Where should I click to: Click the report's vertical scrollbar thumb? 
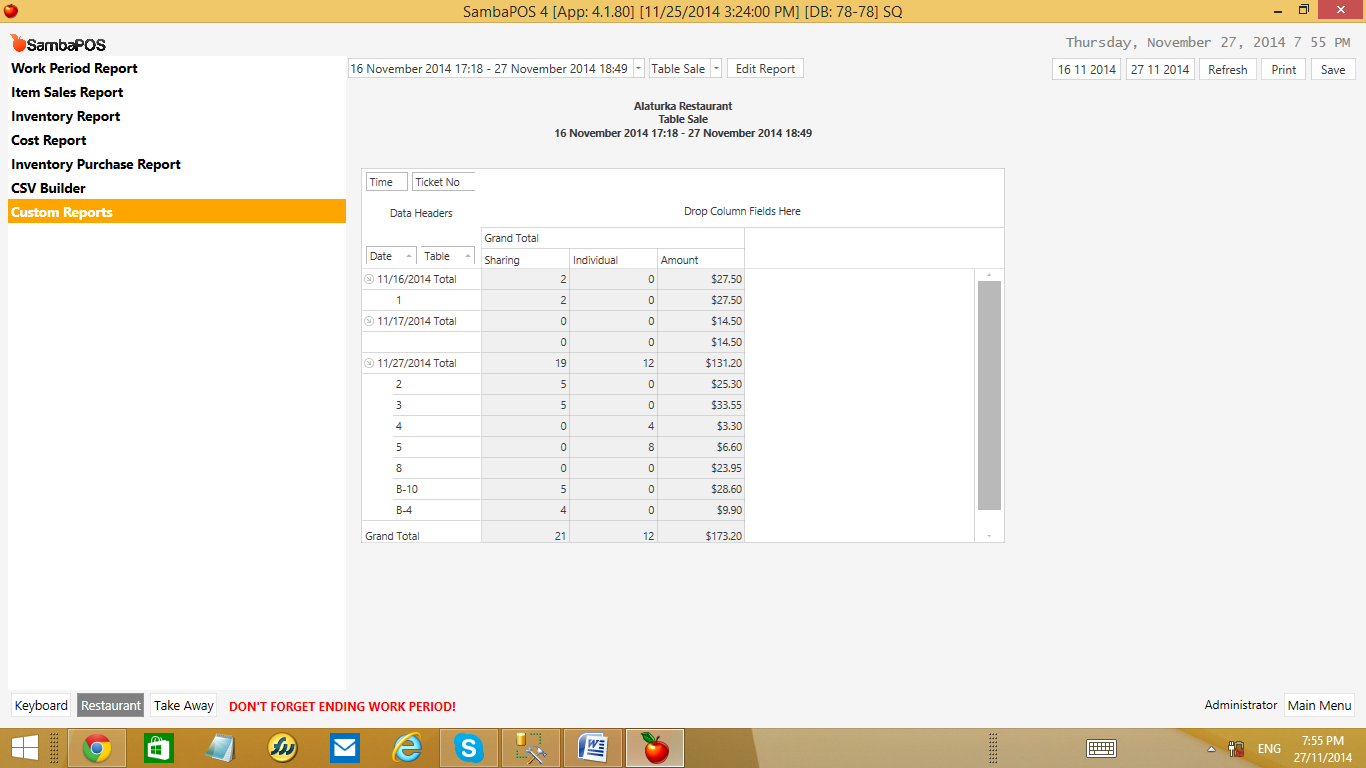989,395
